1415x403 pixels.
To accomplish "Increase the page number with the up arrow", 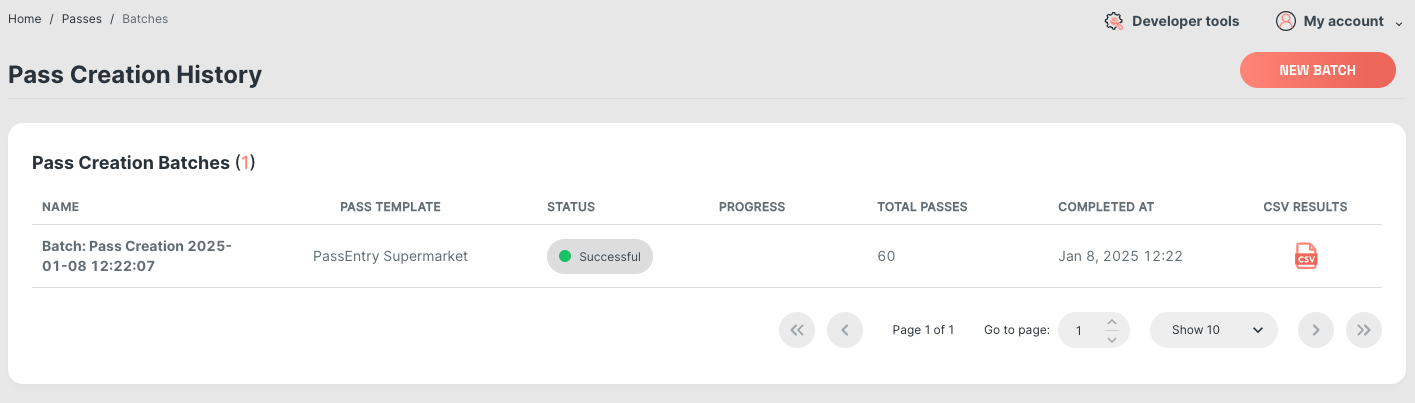I will coord(1112,322).
